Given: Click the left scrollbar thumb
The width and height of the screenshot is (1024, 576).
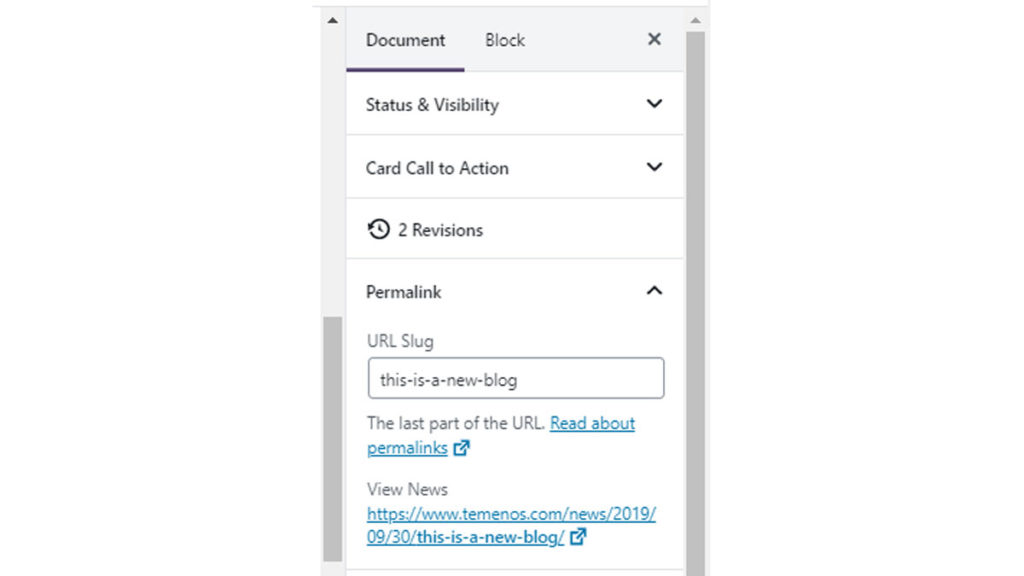Looking at the screenshot, I should pos(332,440).
